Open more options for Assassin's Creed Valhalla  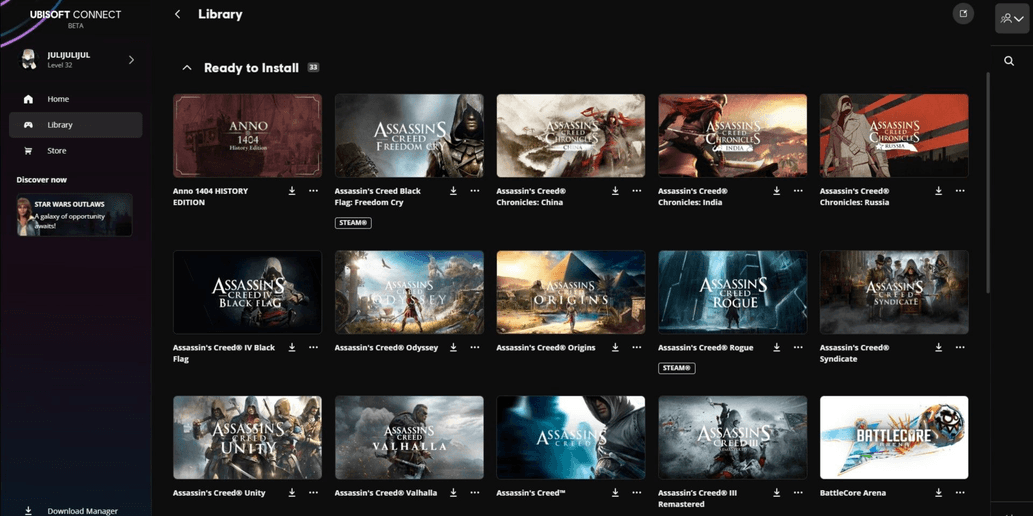475,492
